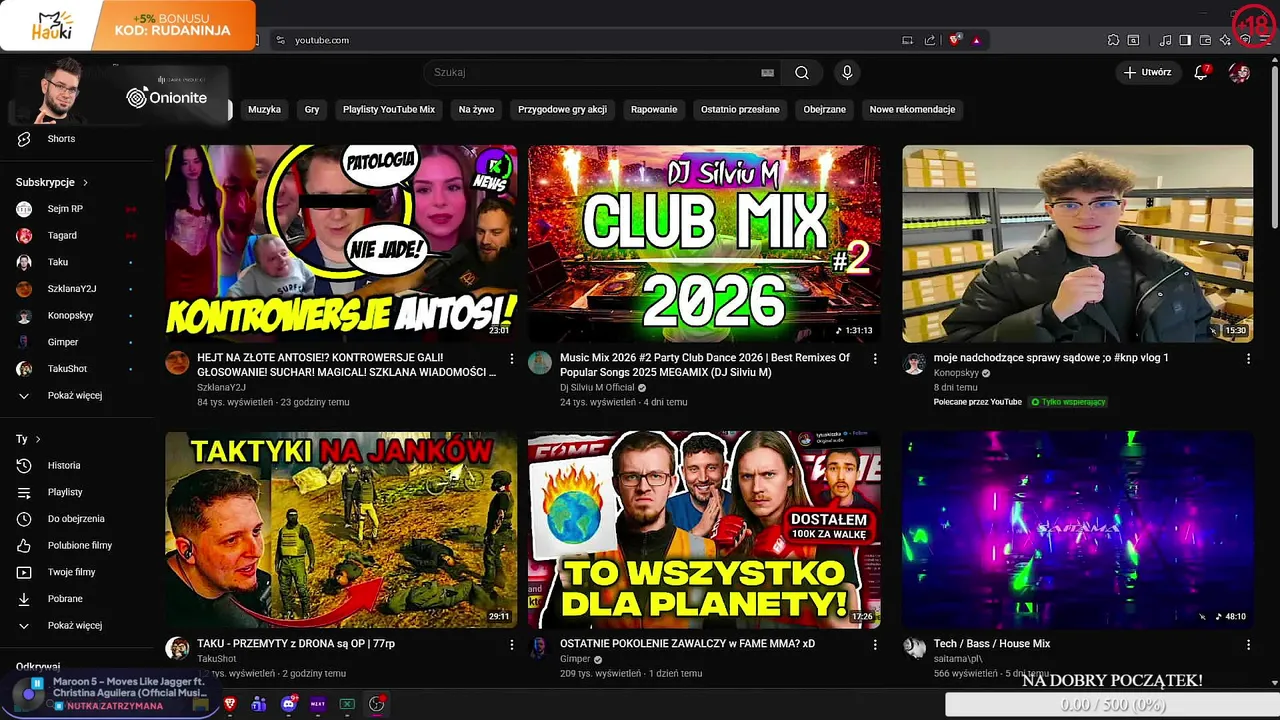Open Gimper channel avatar under FAME MMA video
1280x720 pixels.
point(540,649)
